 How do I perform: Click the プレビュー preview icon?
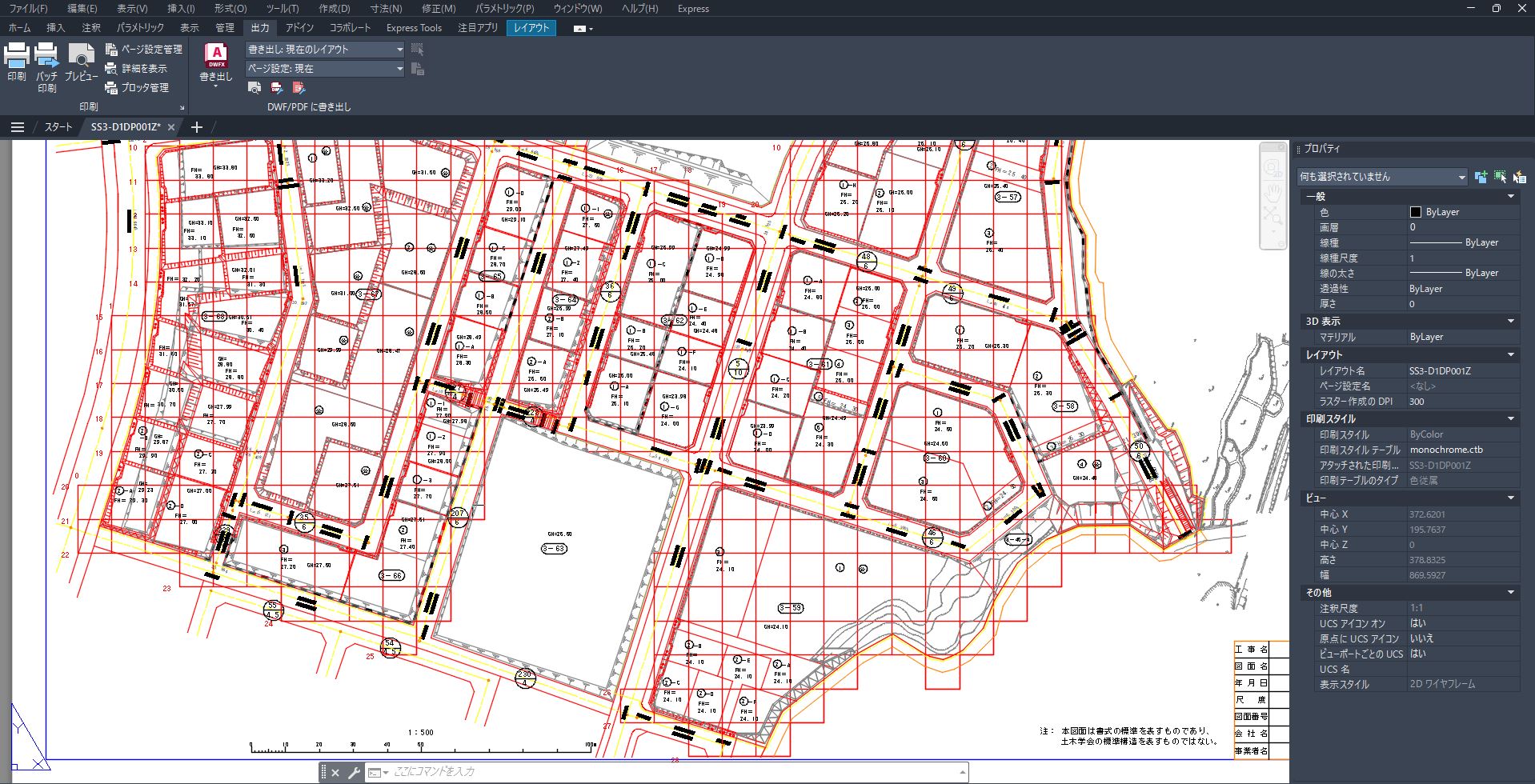tap(81, 56)
